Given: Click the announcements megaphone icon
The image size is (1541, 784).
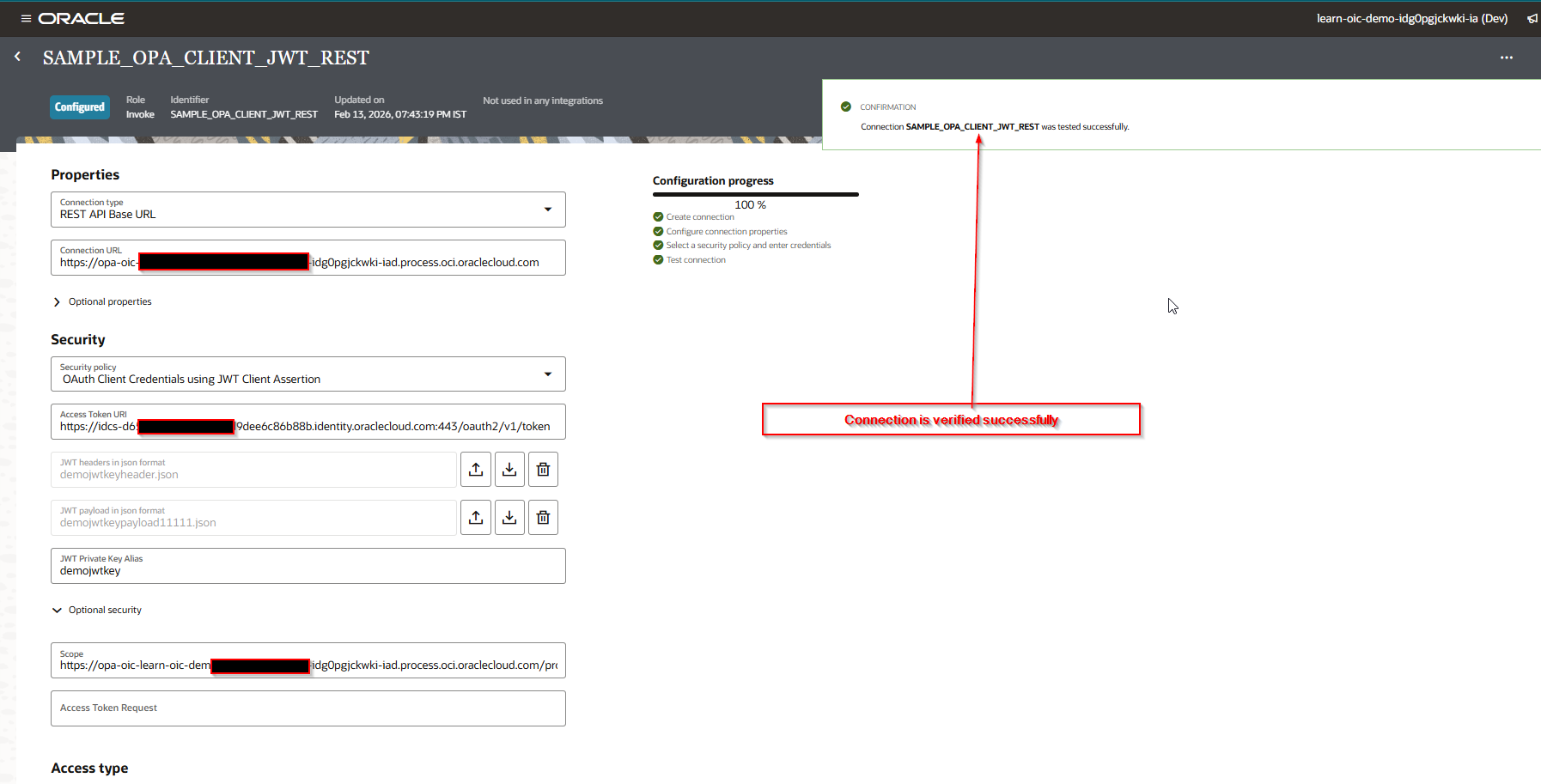Looking at the screenshot, I should 1532,18.
